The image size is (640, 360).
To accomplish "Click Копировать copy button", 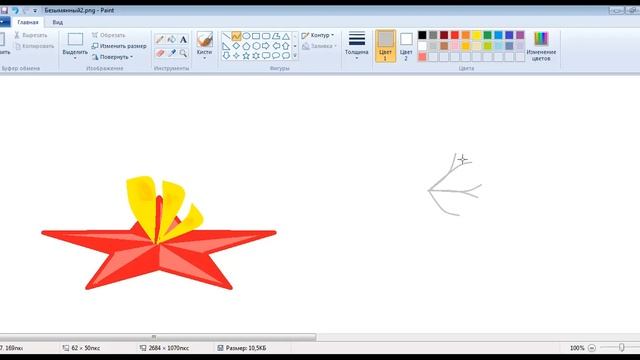I will pos(34,46).
